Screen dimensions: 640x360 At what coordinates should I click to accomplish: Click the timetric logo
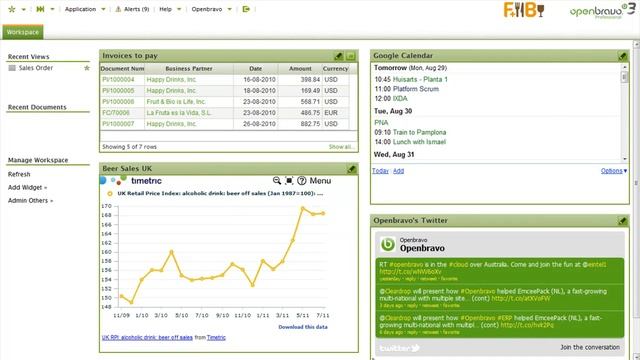click(x=131, y=180)
